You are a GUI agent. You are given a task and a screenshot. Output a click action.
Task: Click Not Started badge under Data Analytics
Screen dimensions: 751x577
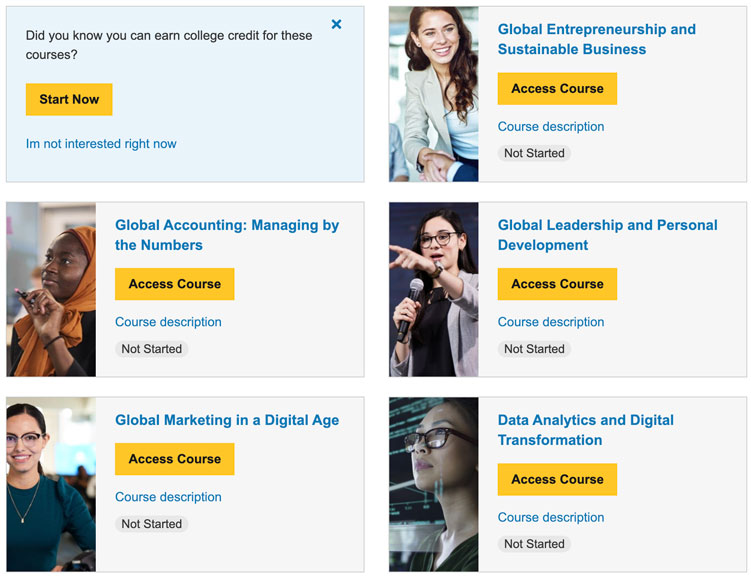click(x=534, y=544)
